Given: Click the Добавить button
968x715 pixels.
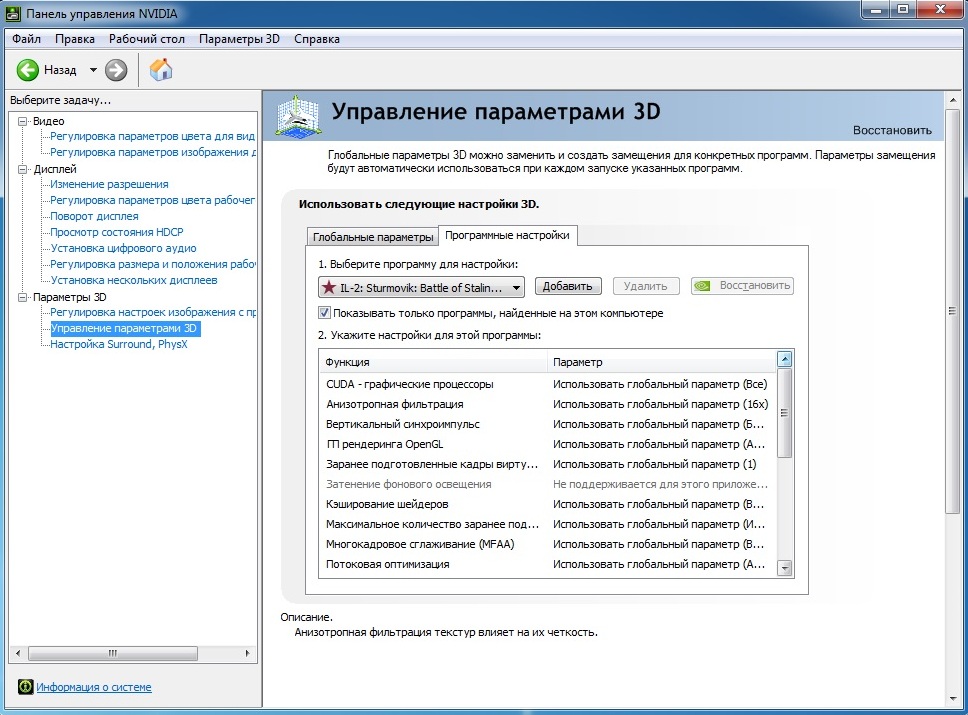Looking at the screenshot, I should point(568,286).
